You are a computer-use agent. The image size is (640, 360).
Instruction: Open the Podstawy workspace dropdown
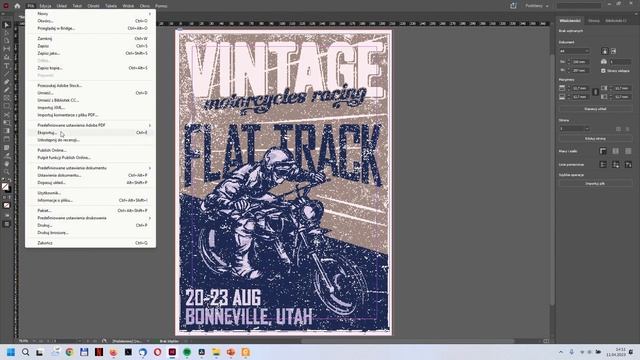coord(536,6)
